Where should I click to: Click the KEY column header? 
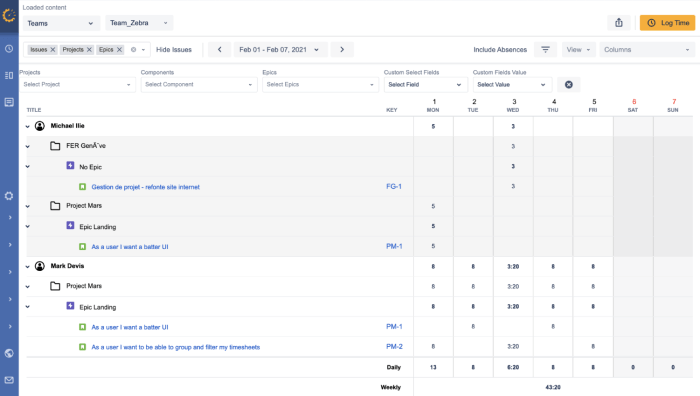click(x=392, y=110)
